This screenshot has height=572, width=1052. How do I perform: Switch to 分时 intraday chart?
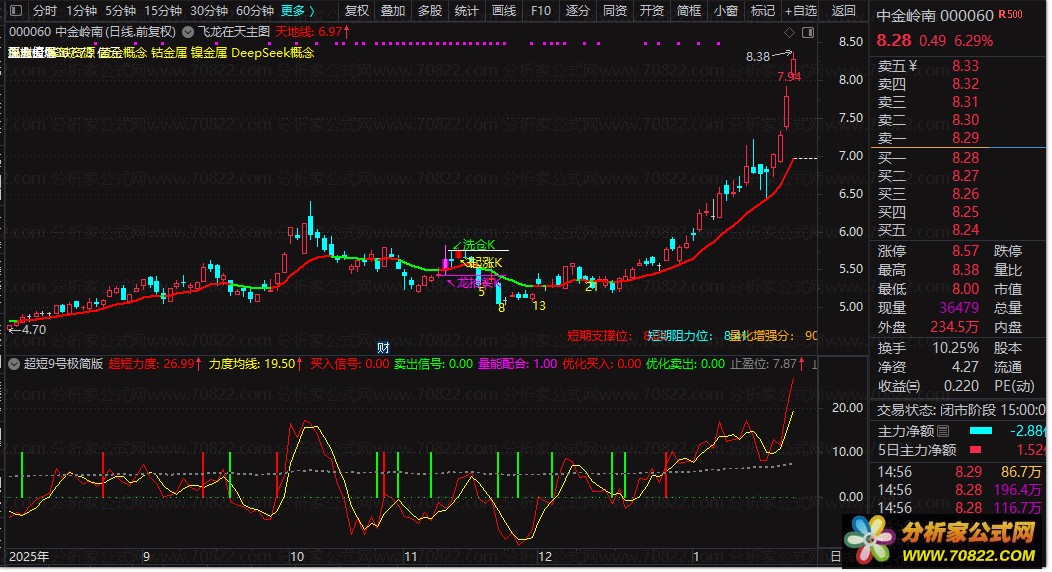click(45, 11)
